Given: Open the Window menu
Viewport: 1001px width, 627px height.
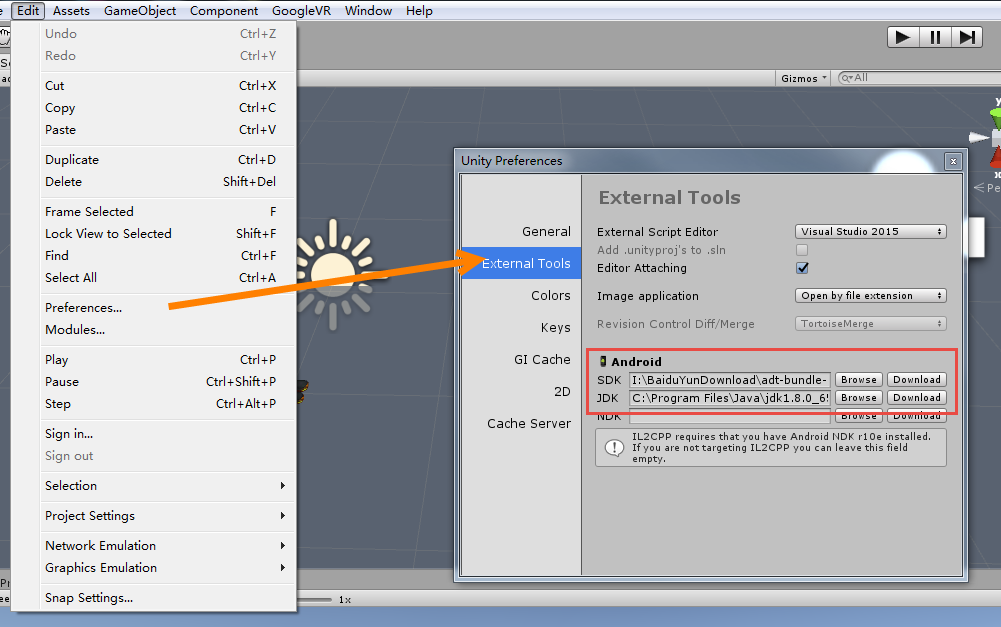Looking at the screenshot, I should click(x=368, y=11).
